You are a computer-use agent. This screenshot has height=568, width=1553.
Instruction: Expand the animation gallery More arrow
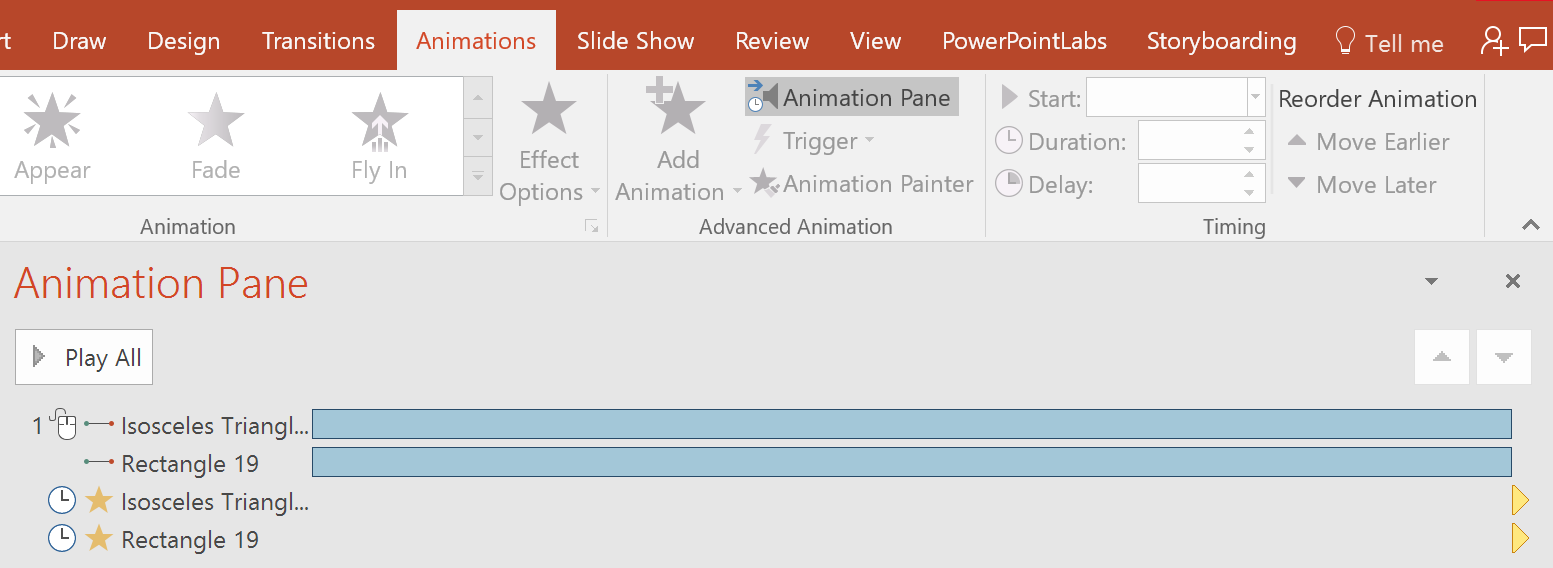[478, 177]
